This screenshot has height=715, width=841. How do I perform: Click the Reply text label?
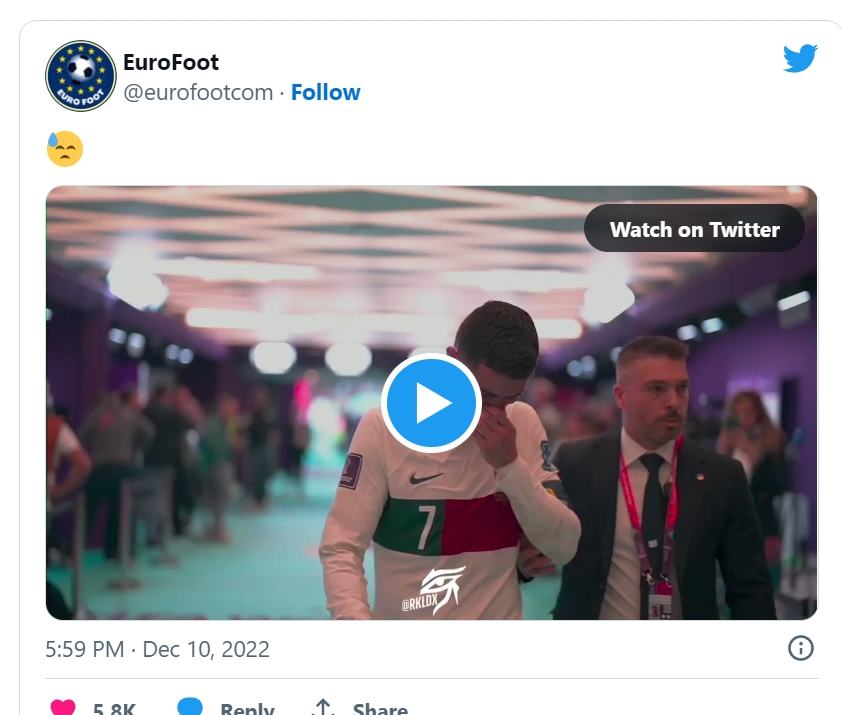pos(246,709)
